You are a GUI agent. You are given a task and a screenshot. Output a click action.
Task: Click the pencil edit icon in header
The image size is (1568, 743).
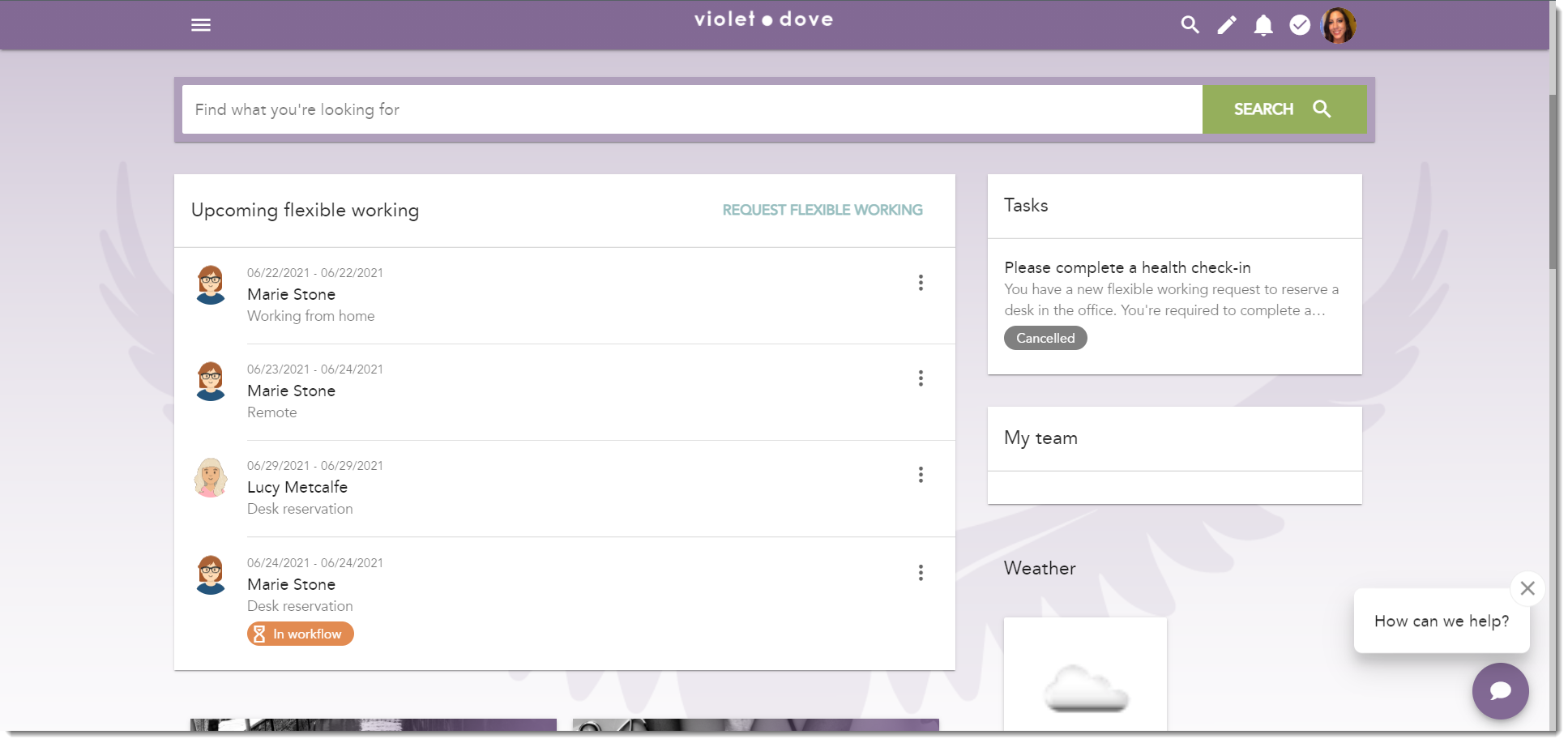click(x=1227, y=25)
